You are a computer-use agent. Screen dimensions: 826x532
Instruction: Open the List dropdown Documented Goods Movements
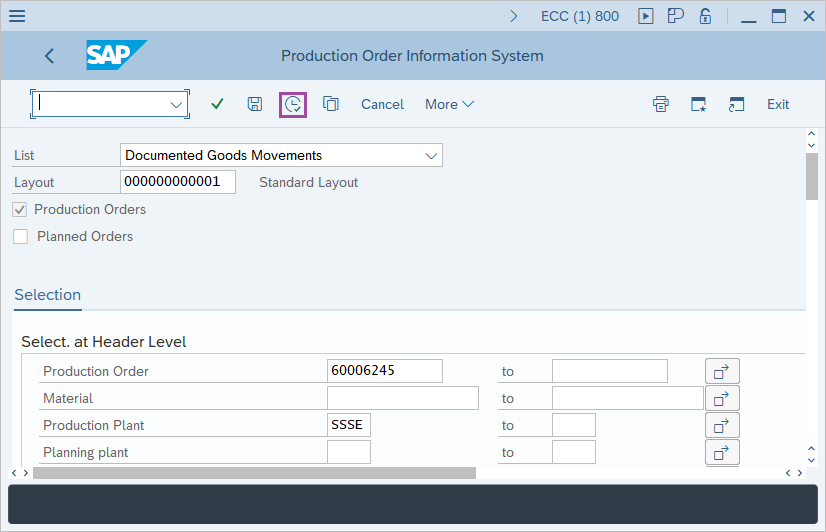[281, 155]
